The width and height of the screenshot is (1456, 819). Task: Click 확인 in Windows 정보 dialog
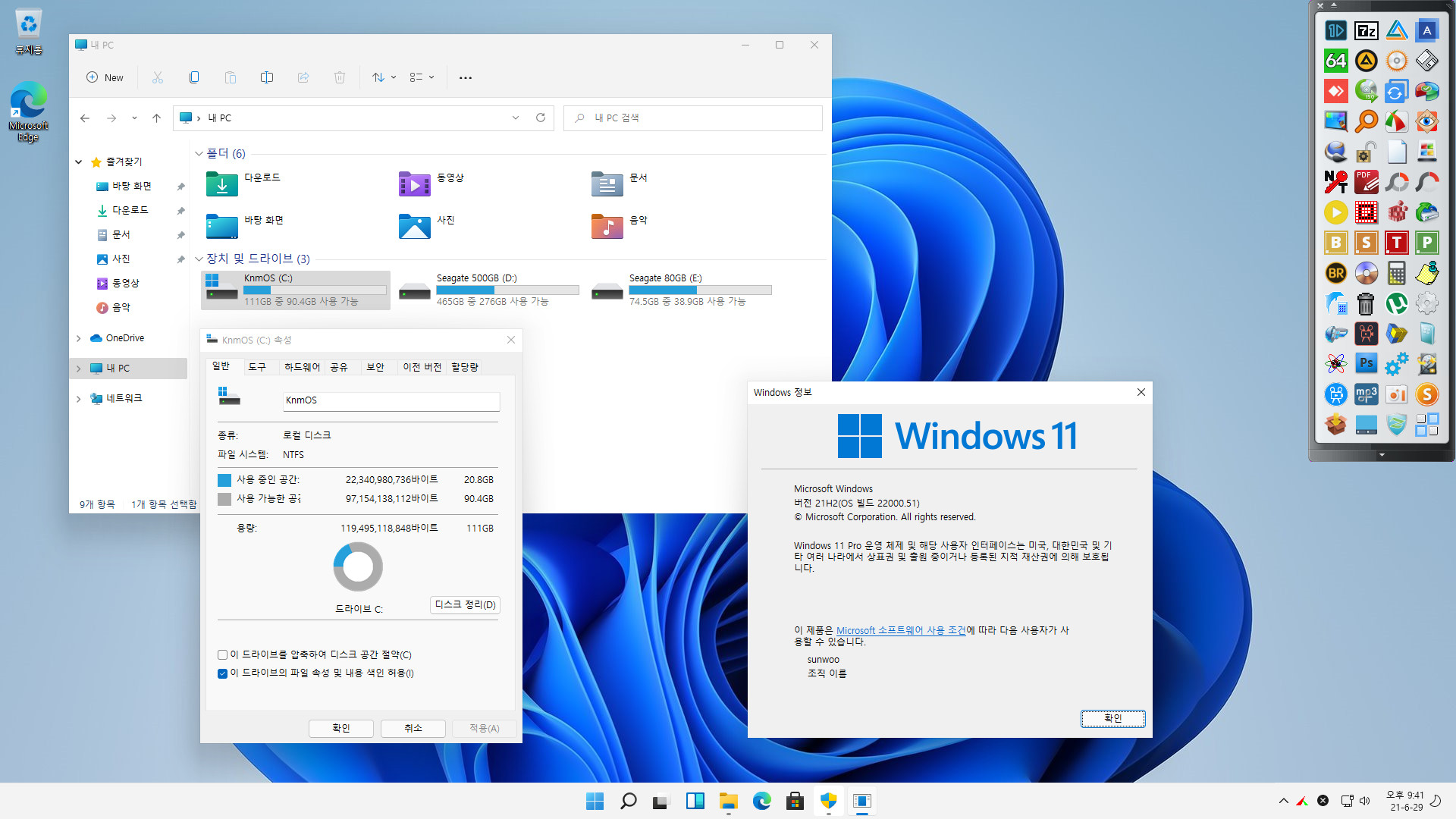(x=1112, y=718)
